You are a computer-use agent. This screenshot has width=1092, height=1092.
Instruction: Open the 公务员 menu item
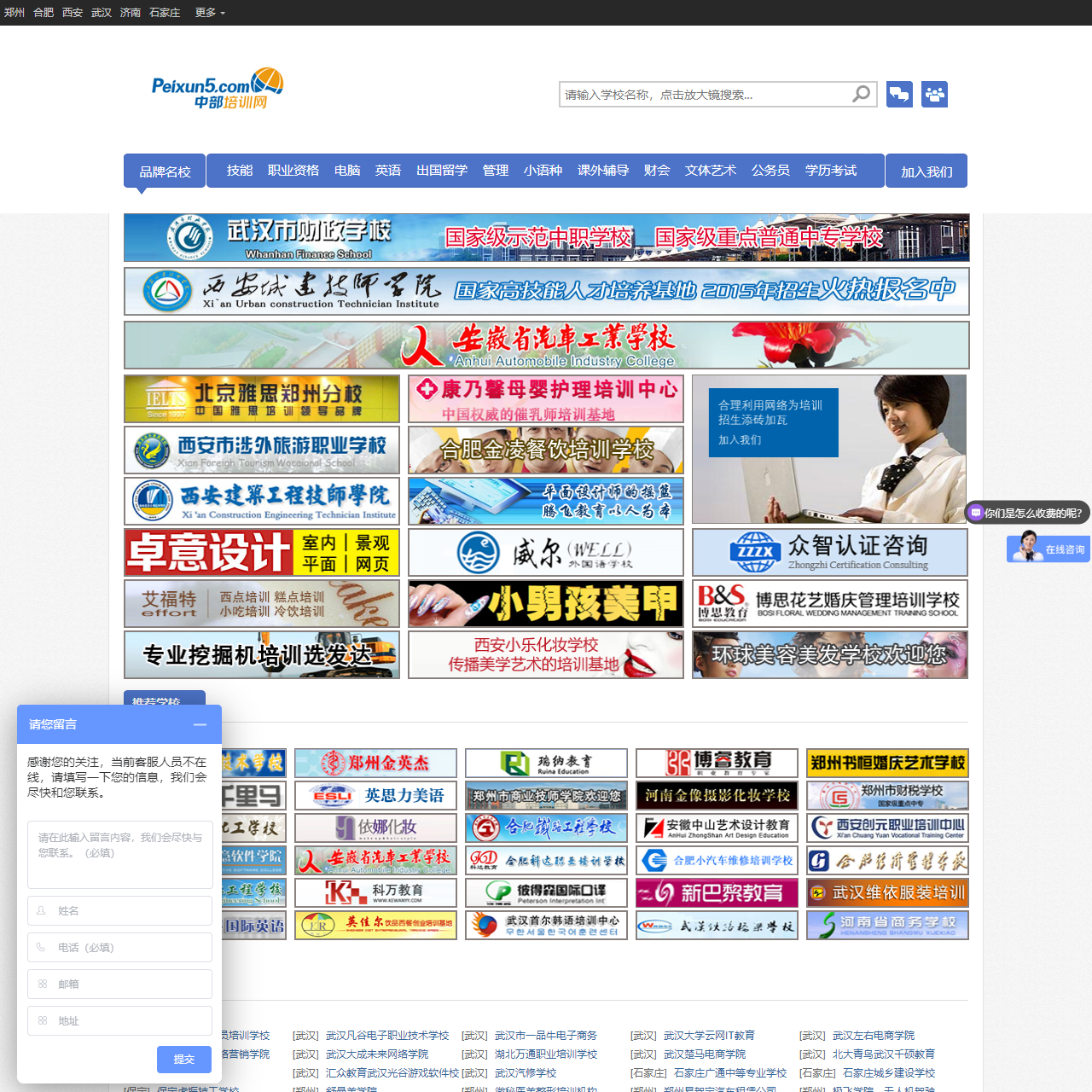click(770, 171)
